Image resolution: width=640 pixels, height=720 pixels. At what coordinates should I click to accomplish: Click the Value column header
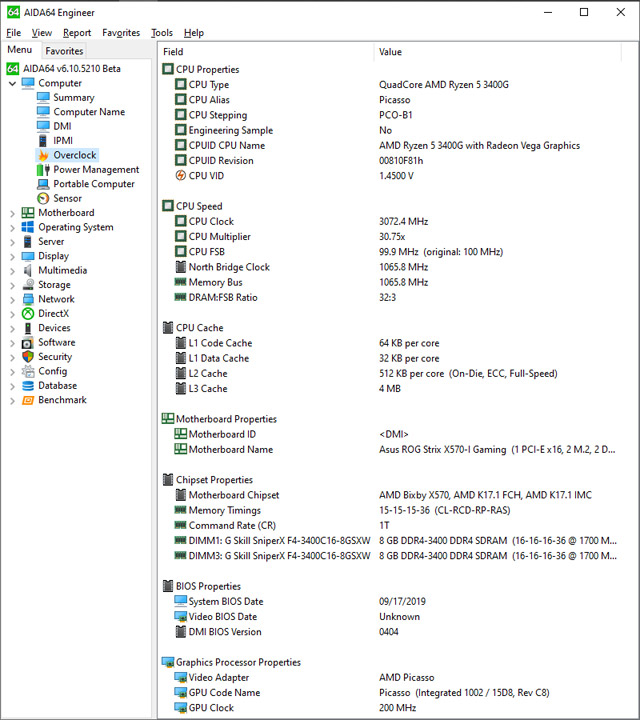pos(498,52)
